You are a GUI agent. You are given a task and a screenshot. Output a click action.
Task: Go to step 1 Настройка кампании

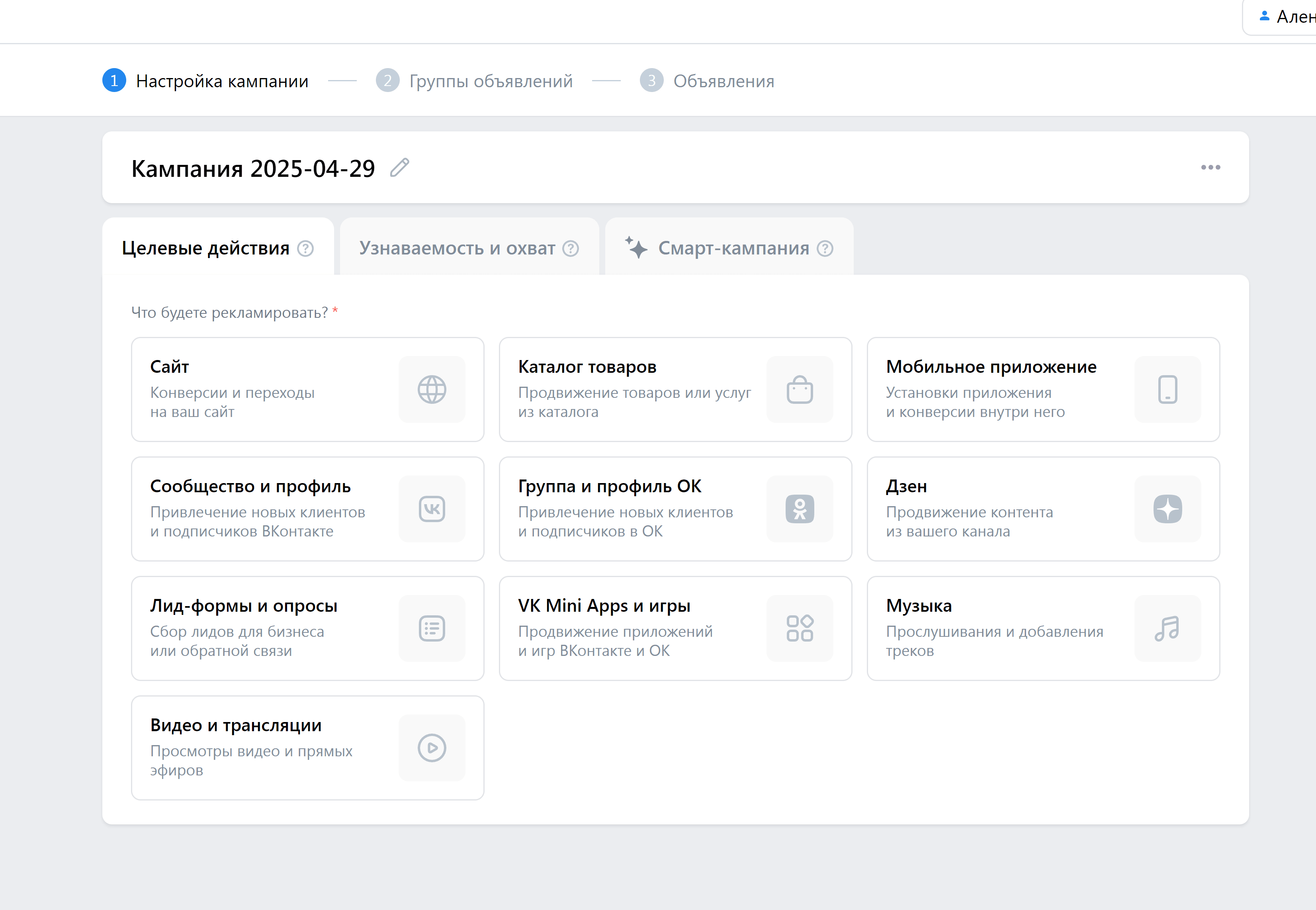pos(205,81)
